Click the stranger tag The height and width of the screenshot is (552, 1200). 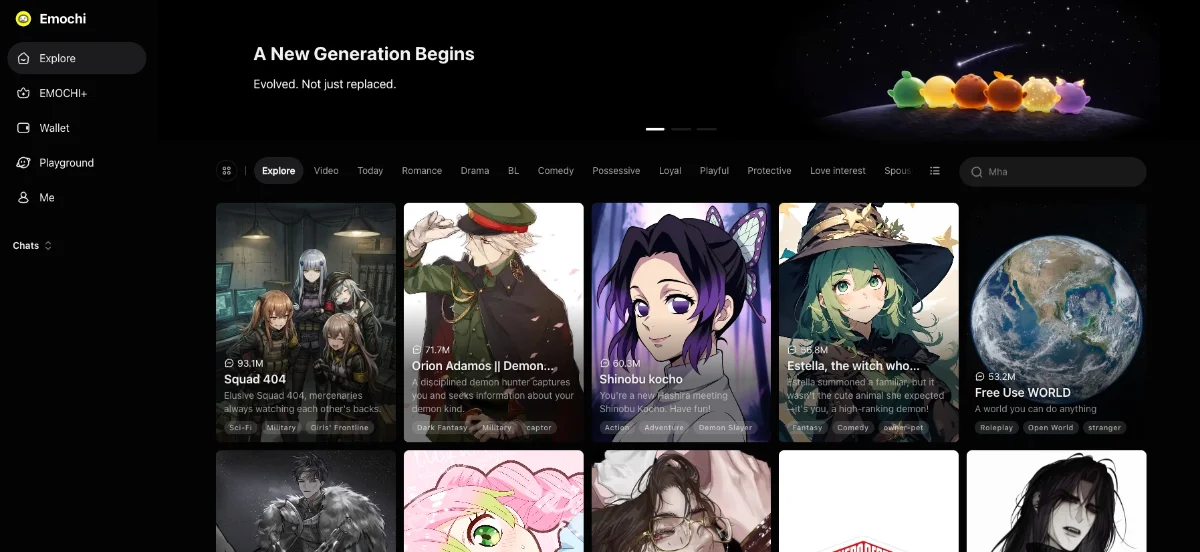[1104, 427]
